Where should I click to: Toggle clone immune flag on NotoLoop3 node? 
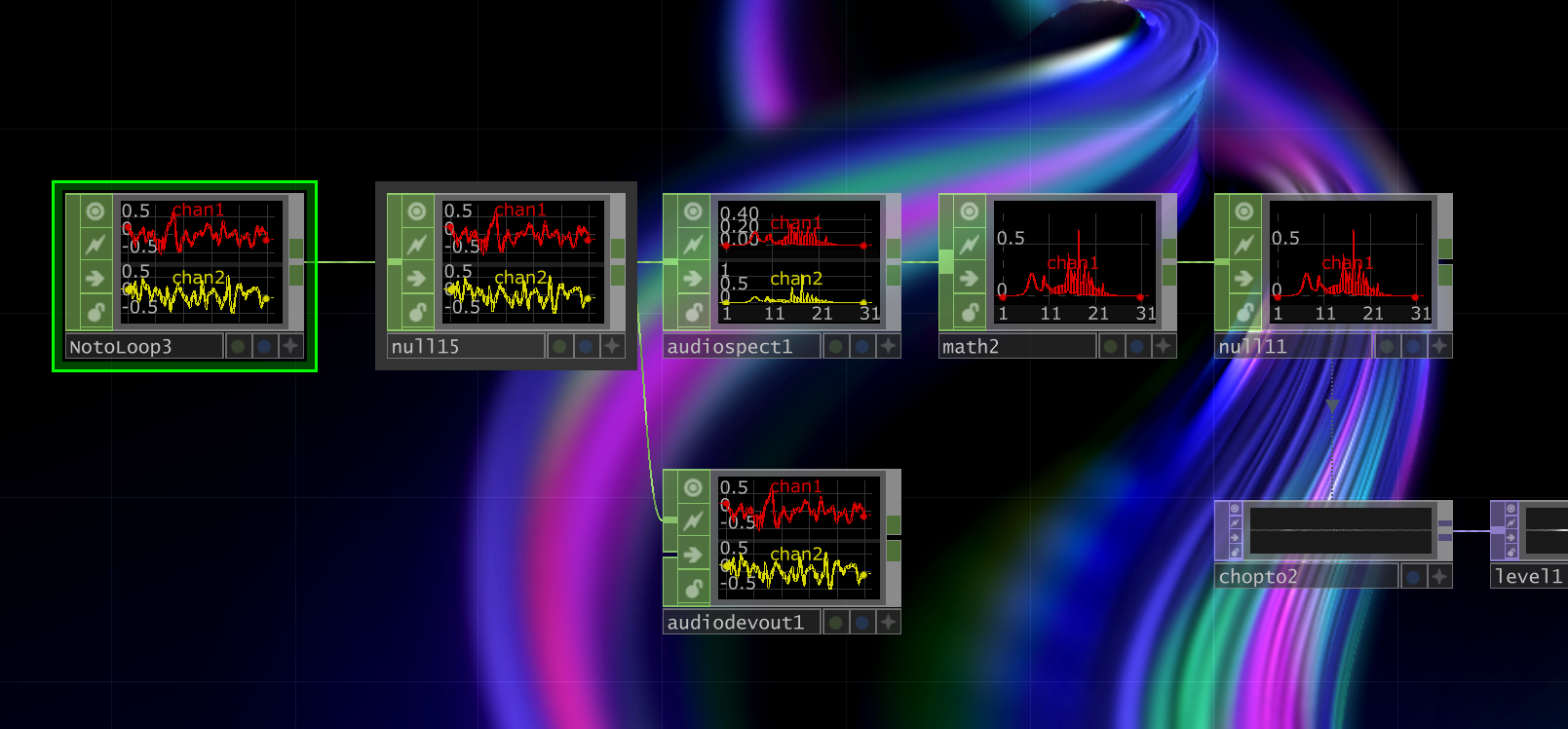click(x=95, y=245)
